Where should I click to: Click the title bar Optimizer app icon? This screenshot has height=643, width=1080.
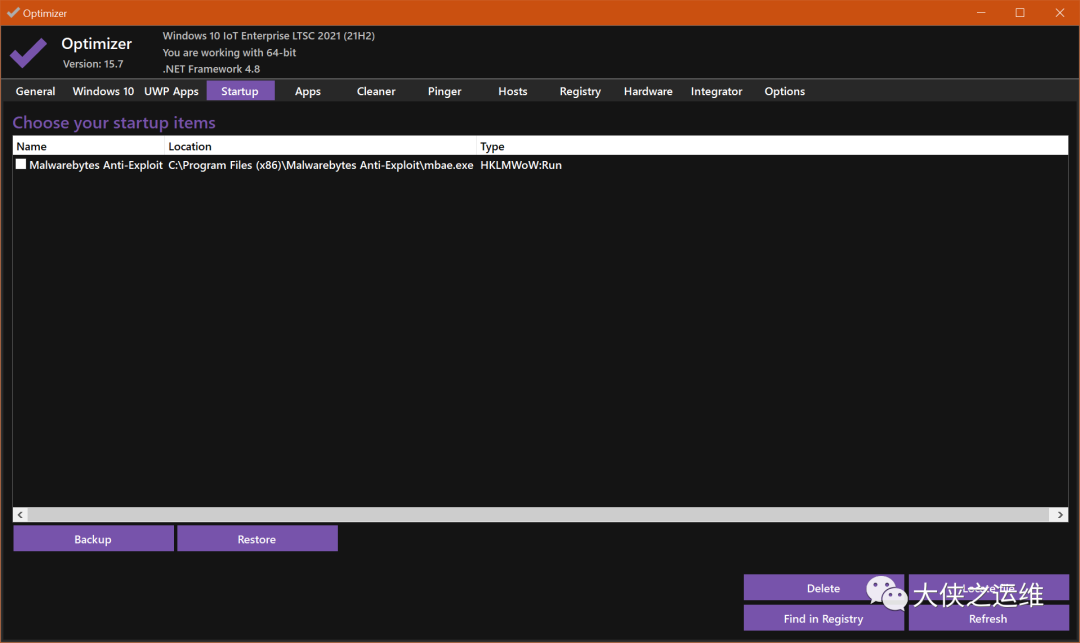pyautogui.click(x=13, y=12)
